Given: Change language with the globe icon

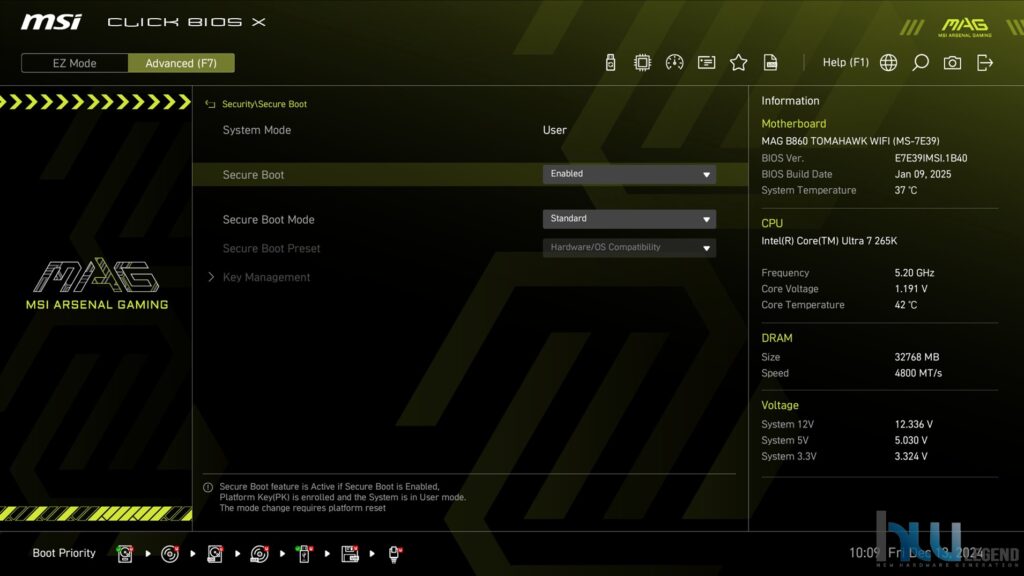Looking at the screenshot, I should [x=888, y=63].
